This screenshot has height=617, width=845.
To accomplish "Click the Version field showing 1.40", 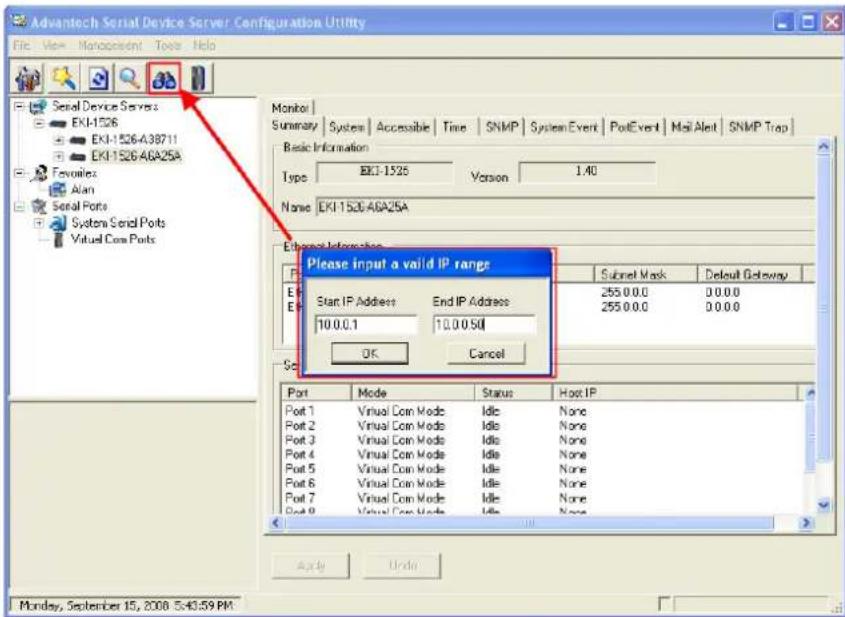I will pyautogui.click(x=587, y=173).
